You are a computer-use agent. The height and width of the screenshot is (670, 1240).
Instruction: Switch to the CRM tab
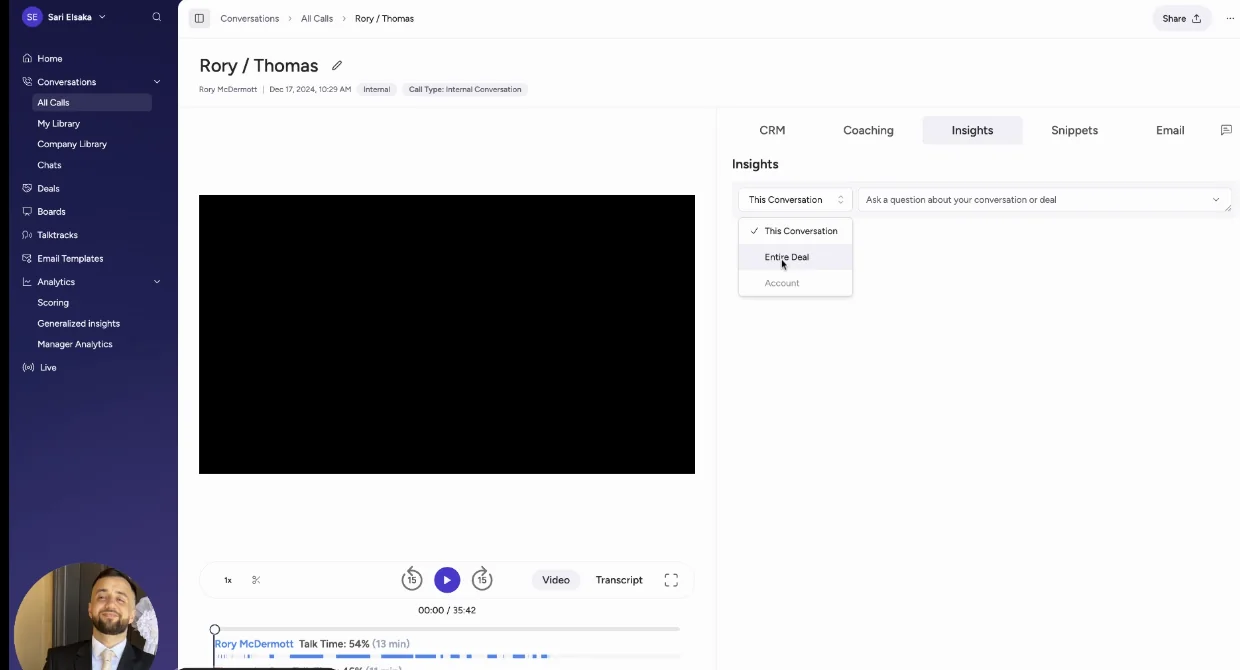pyautogui.click(x=772, y=130)
